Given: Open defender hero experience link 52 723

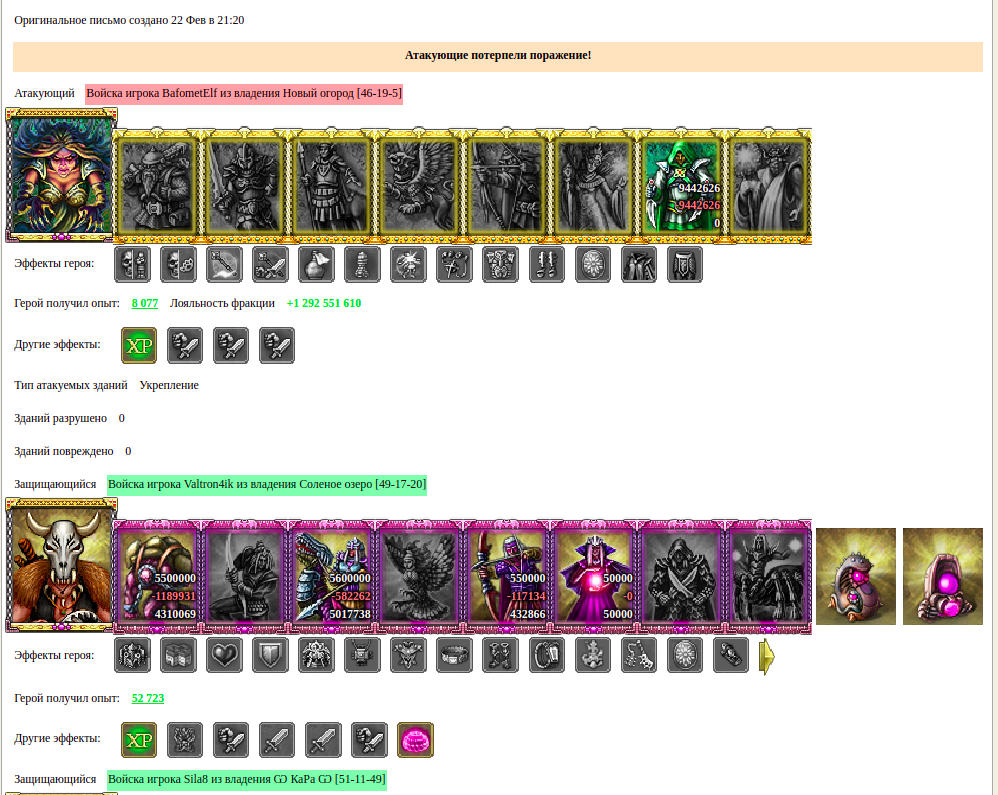Looking at the screenshot, I should [148, 698].
